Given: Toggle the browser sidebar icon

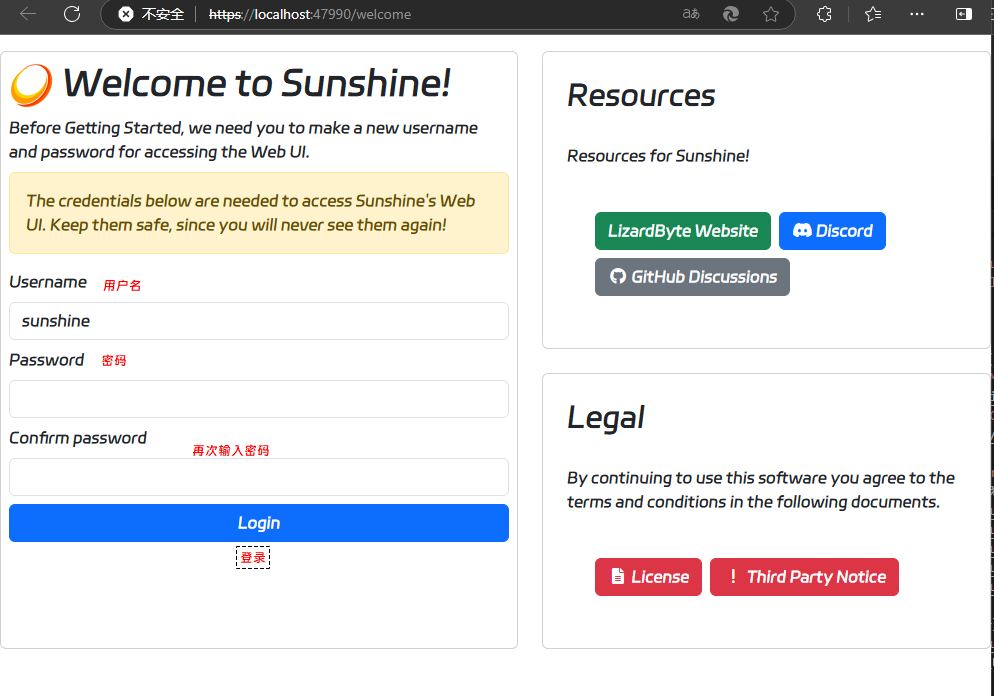Looking at the screenshot, I should [964, 14].
